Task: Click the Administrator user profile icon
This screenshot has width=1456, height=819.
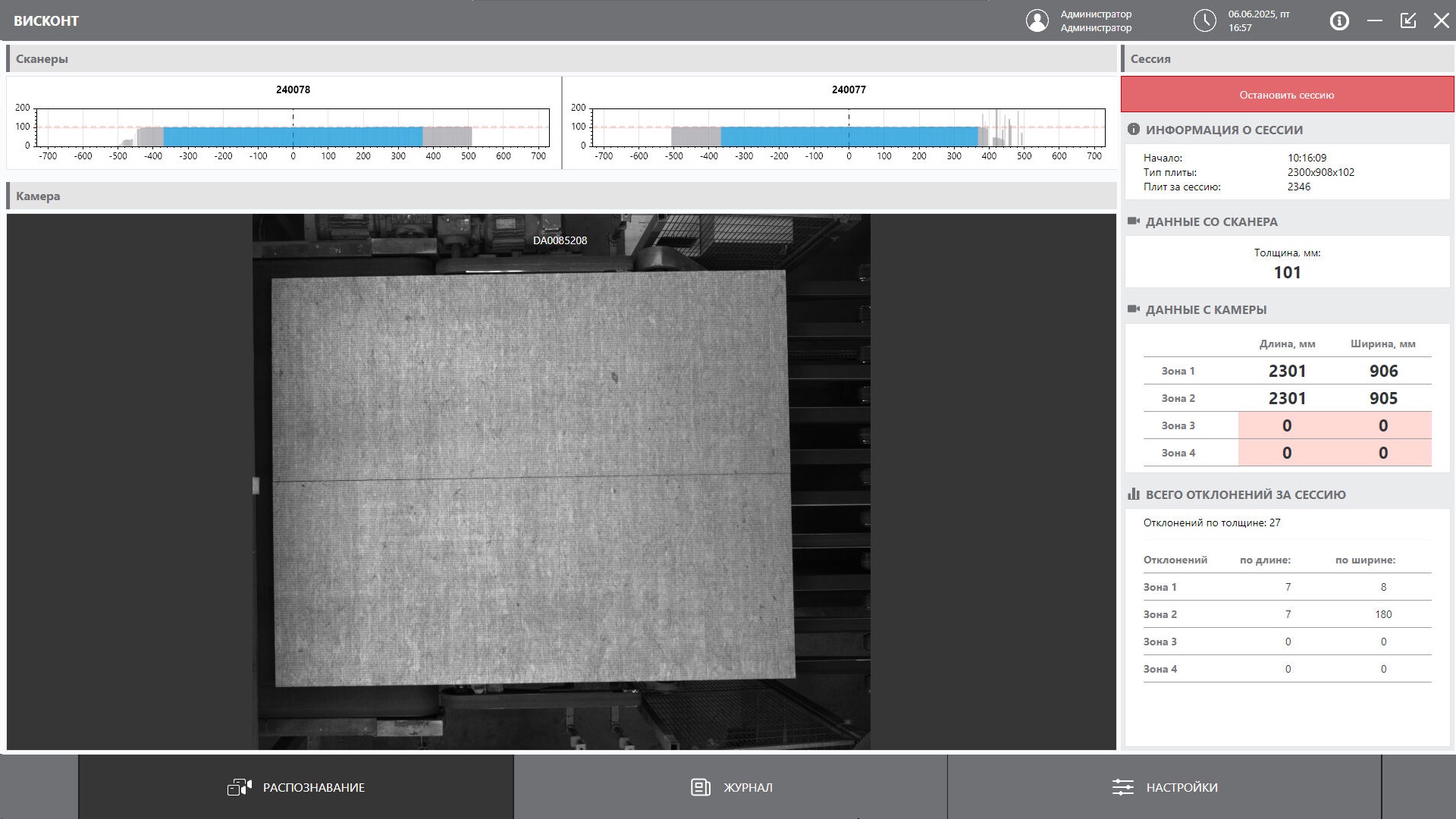Action: click(x=1037, y=20)
